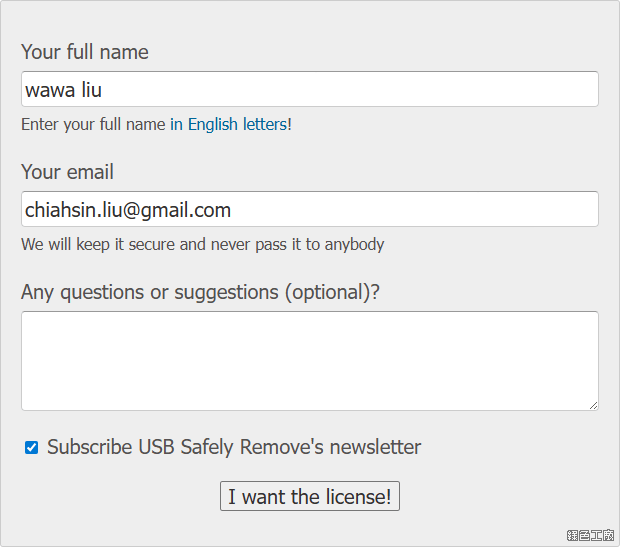The width and height of the screenshot is (620, 547).
Task: Select the "Any questions or suggestions (optional)?" label
Action: coord(200,292)
